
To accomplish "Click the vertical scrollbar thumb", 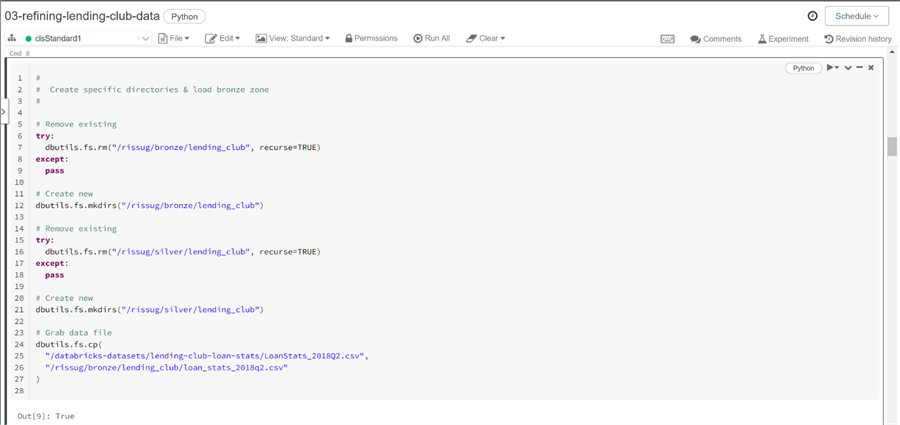I will (892, 147).
